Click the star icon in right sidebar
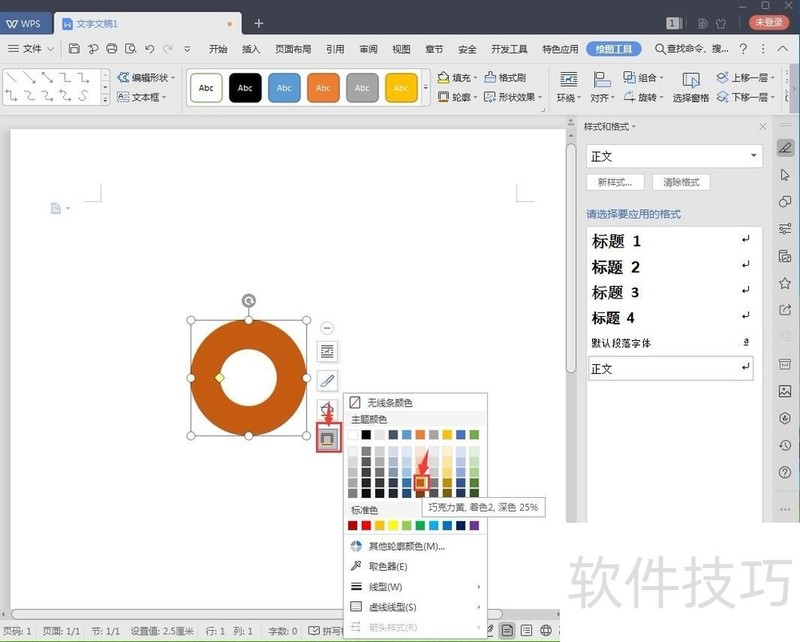The height and width of the screenshot is (642, 800). click(x=785, y=284)
